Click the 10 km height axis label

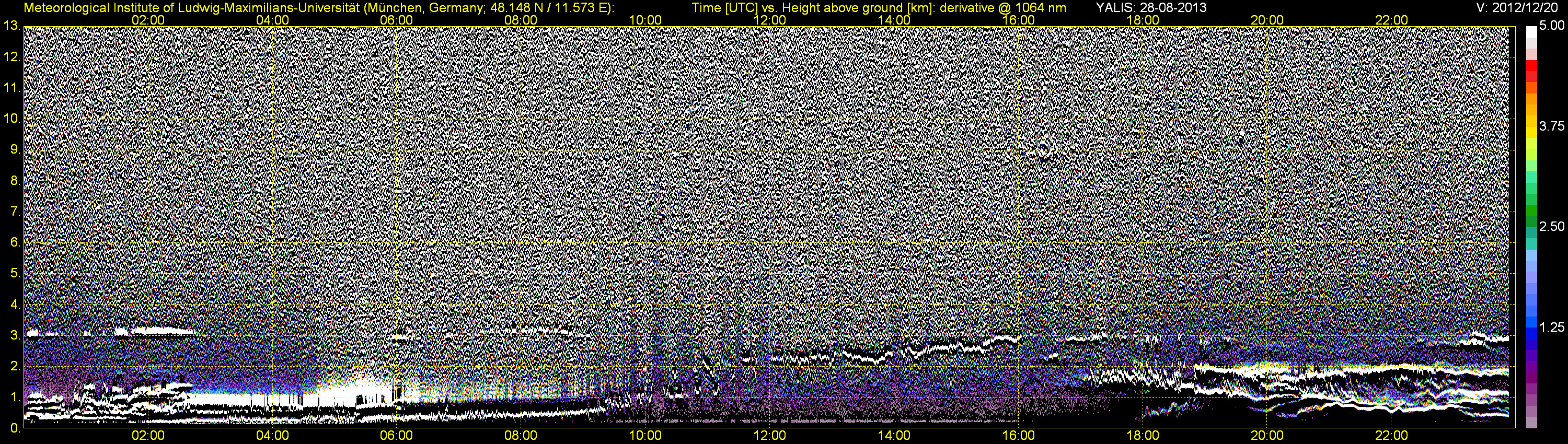click(11, 119)
